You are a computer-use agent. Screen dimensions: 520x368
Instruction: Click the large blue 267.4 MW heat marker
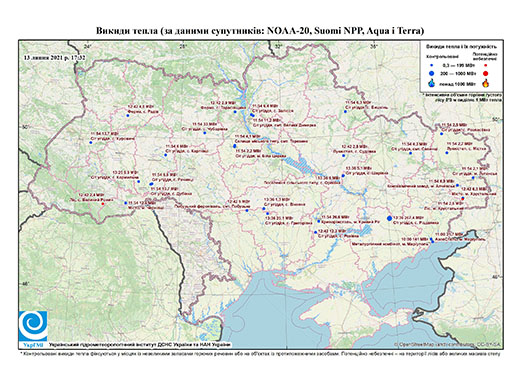390,218
